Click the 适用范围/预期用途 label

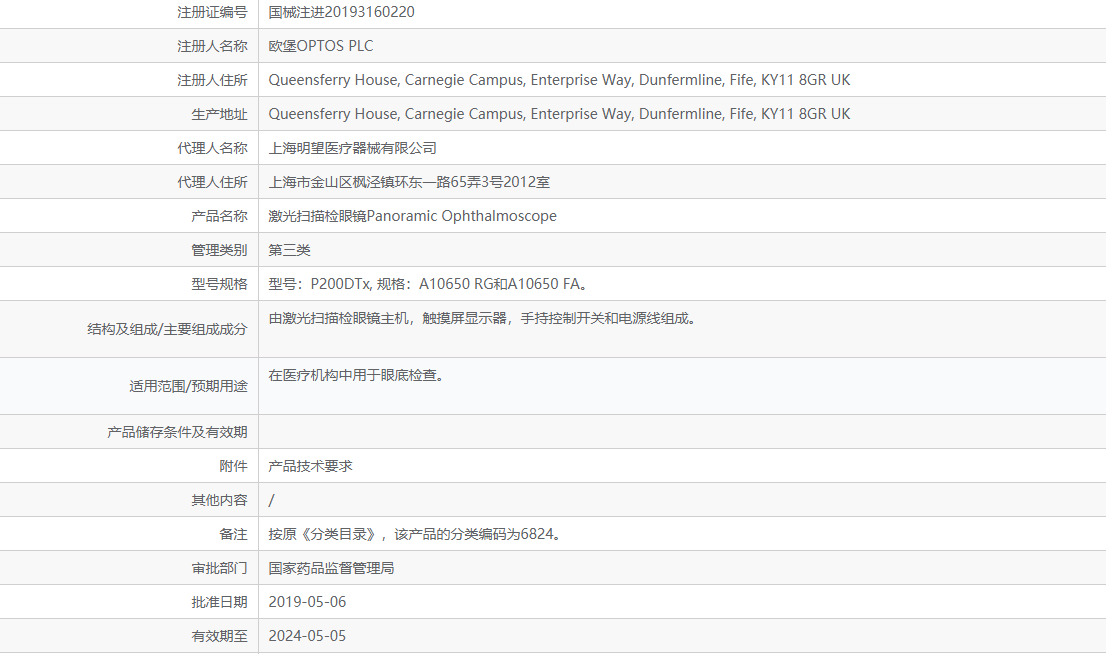[188, 386]
